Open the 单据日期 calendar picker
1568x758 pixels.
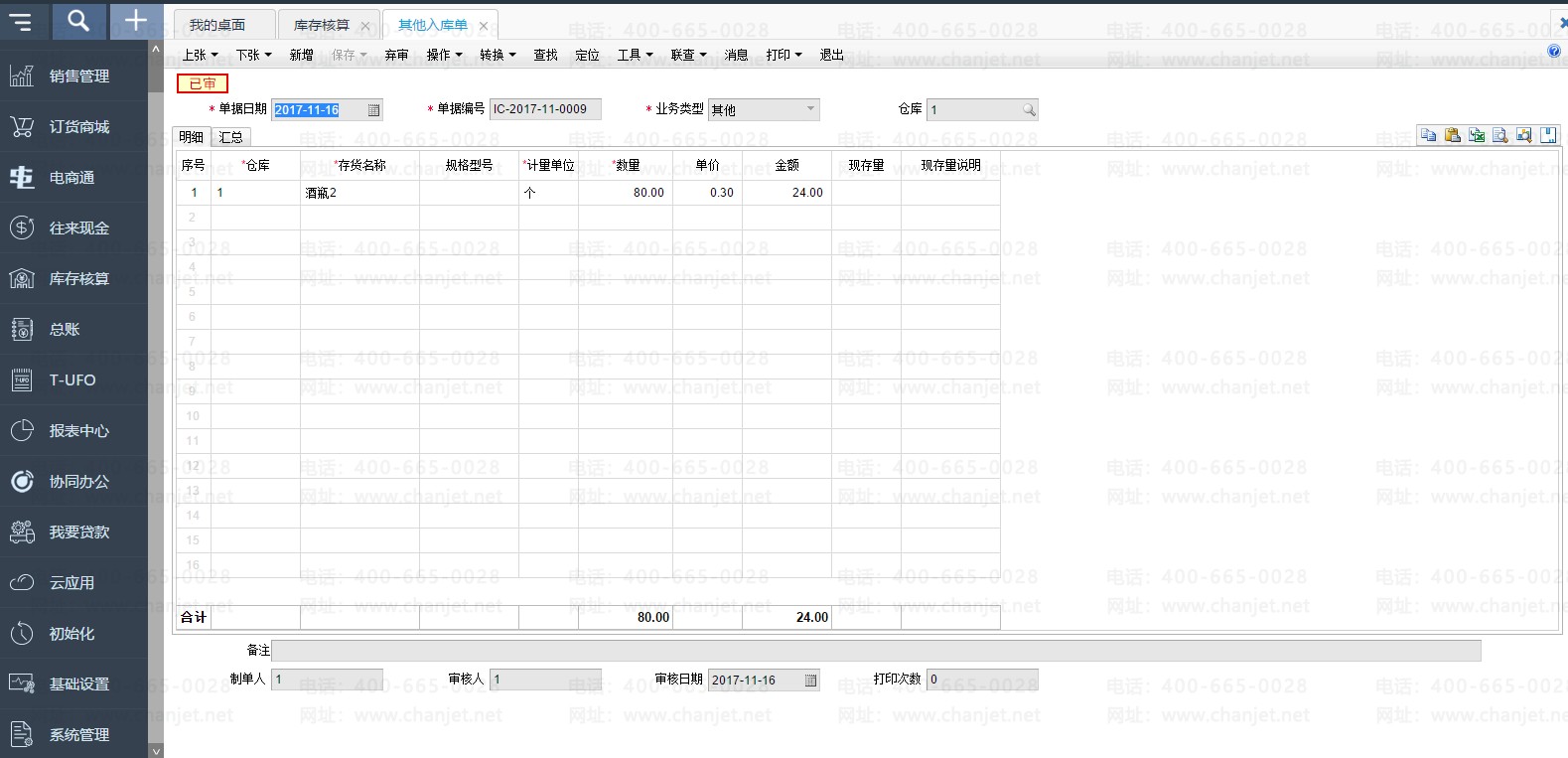pos(373,110)
